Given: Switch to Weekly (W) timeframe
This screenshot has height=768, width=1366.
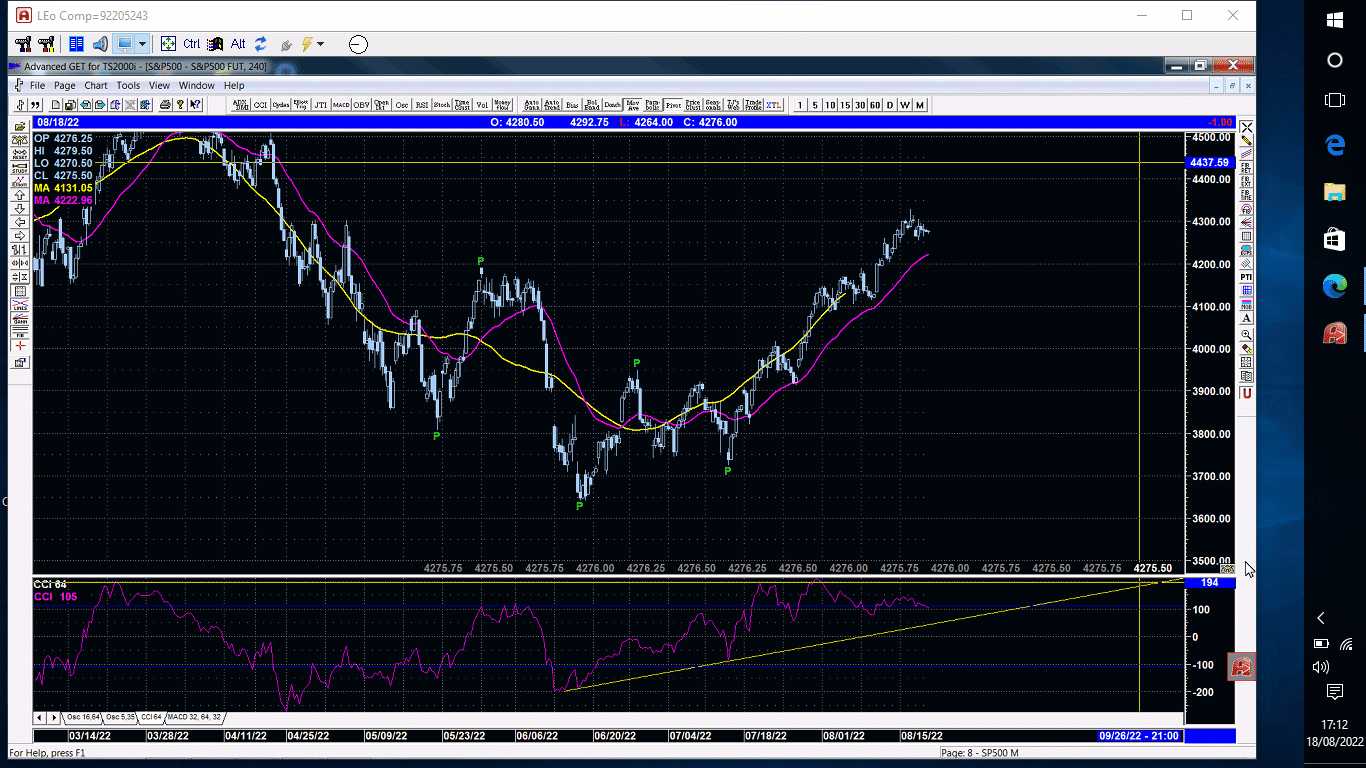Looking at the screenshot, I should pos(905,105).
